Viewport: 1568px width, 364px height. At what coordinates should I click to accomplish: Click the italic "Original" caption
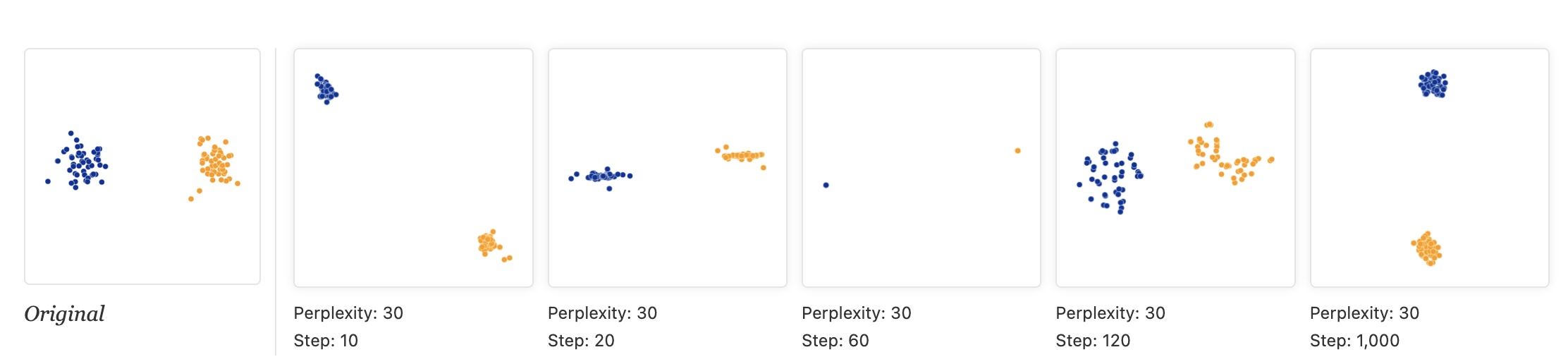(64, 314)
